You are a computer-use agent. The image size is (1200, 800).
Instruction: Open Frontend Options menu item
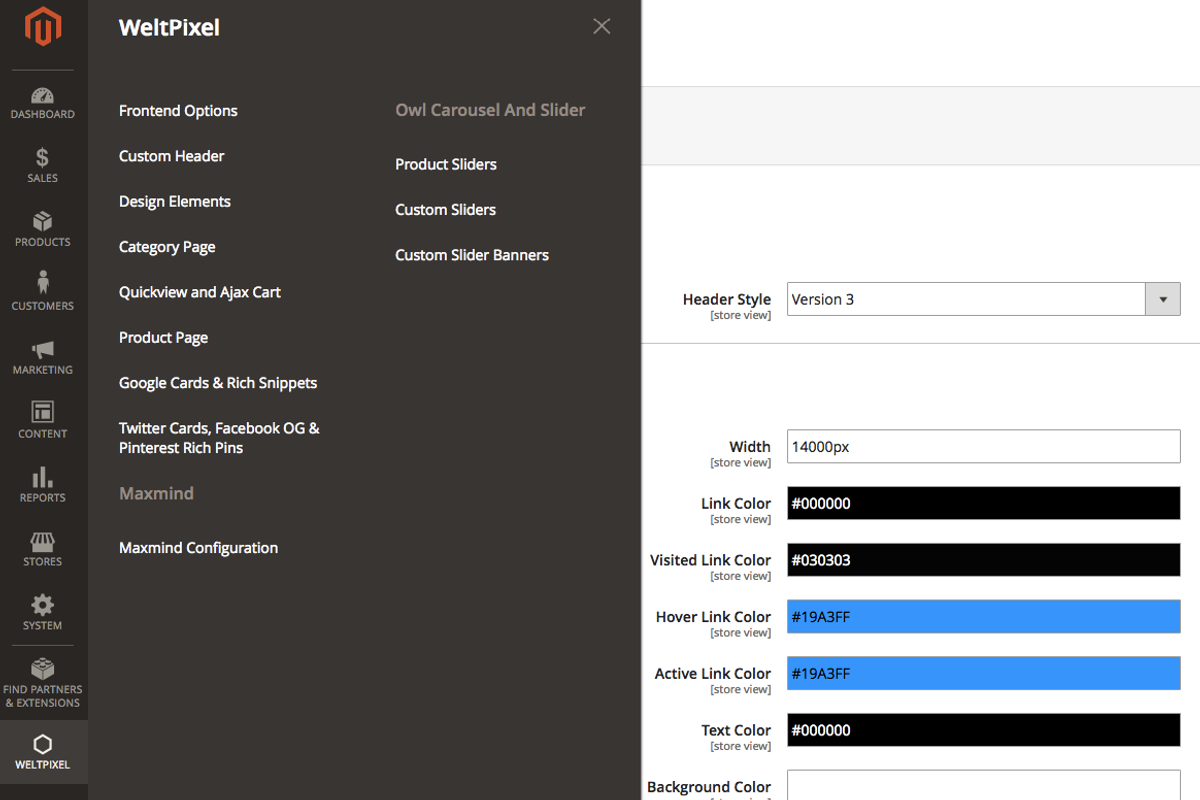(x=178, y=111)
